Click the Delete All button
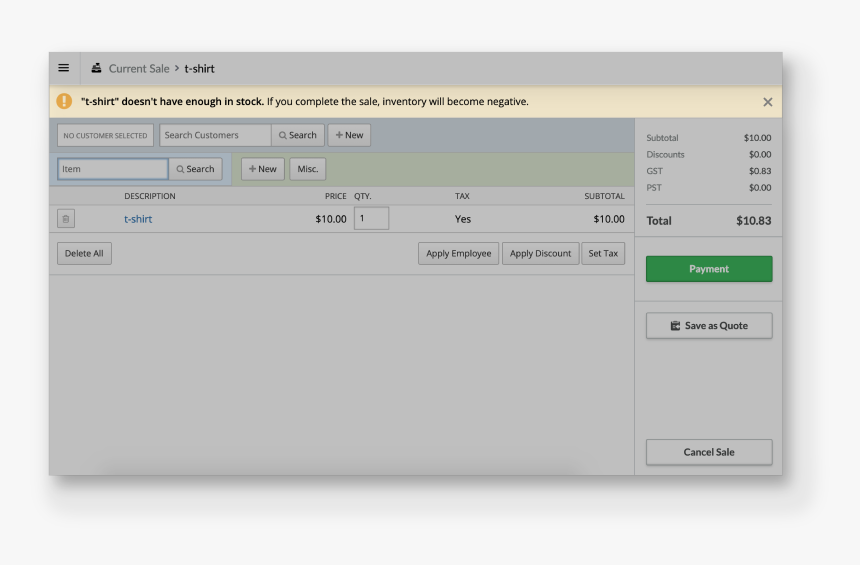860x565 pixels. tap(84, 253)
